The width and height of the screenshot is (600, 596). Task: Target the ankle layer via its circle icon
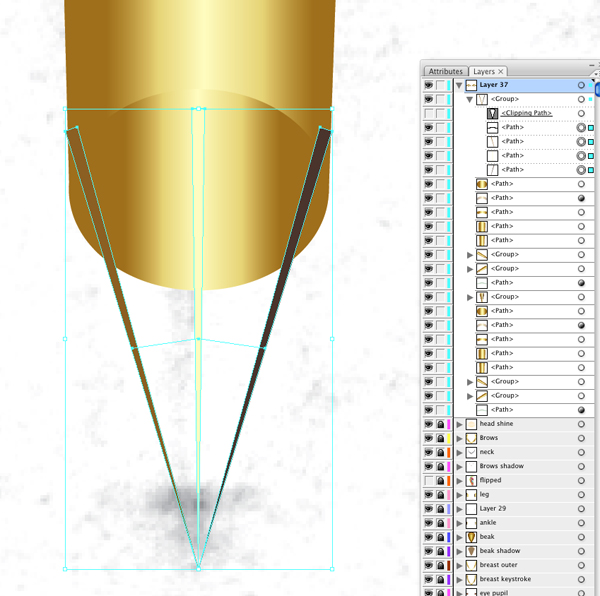click(581, 523)
